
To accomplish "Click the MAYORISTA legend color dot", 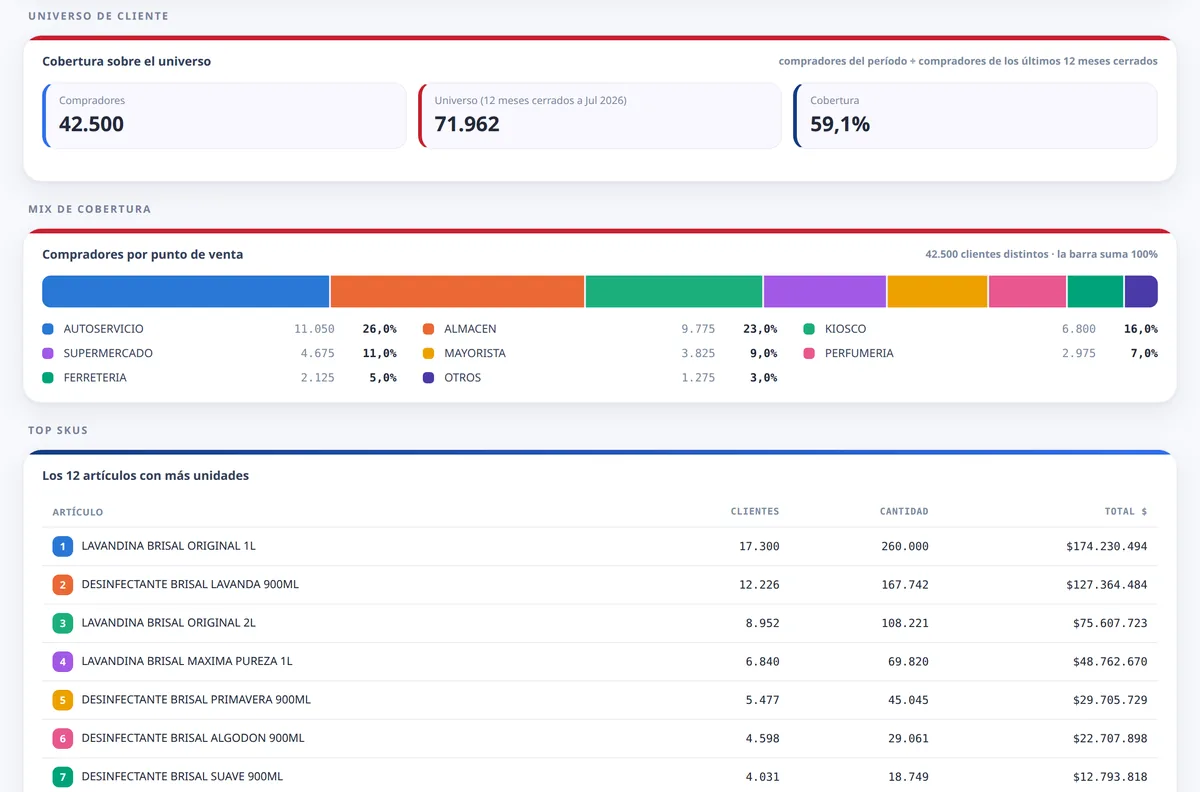I will [x=428, y=353].
